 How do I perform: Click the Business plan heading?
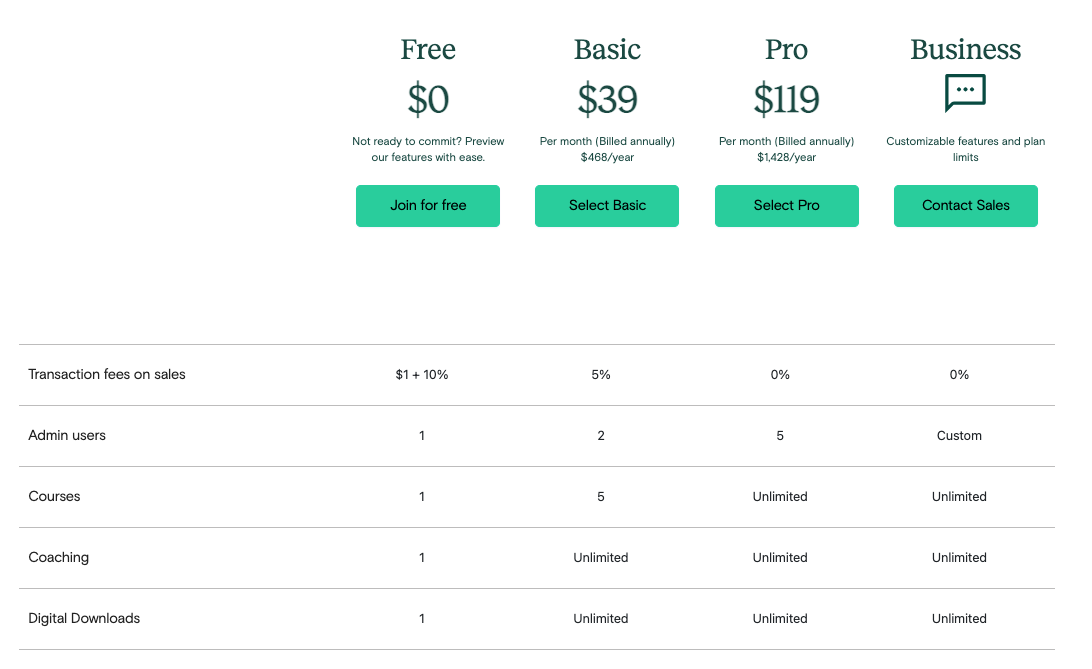point(965,49)
